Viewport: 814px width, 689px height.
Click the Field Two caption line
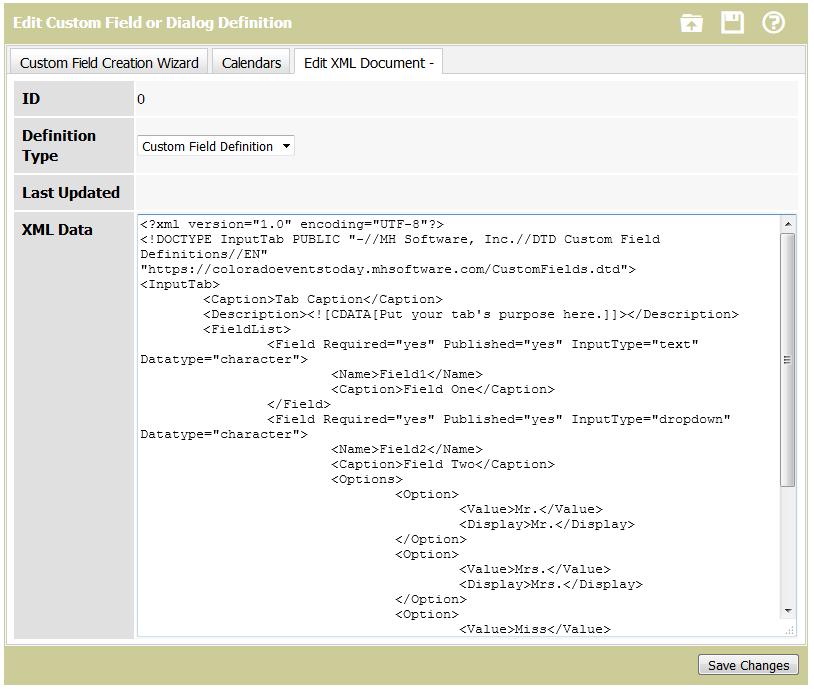click(442, 464)
